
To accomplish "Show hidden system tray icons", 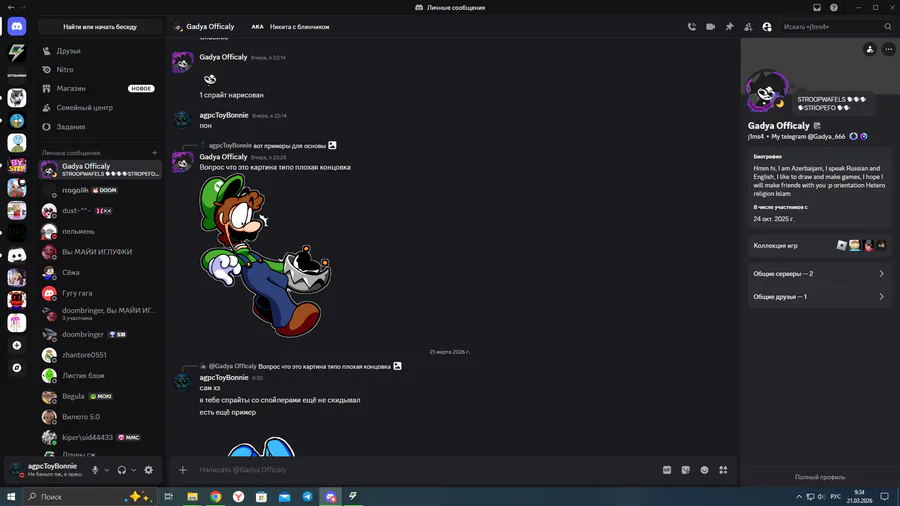I will click(798, 496).
